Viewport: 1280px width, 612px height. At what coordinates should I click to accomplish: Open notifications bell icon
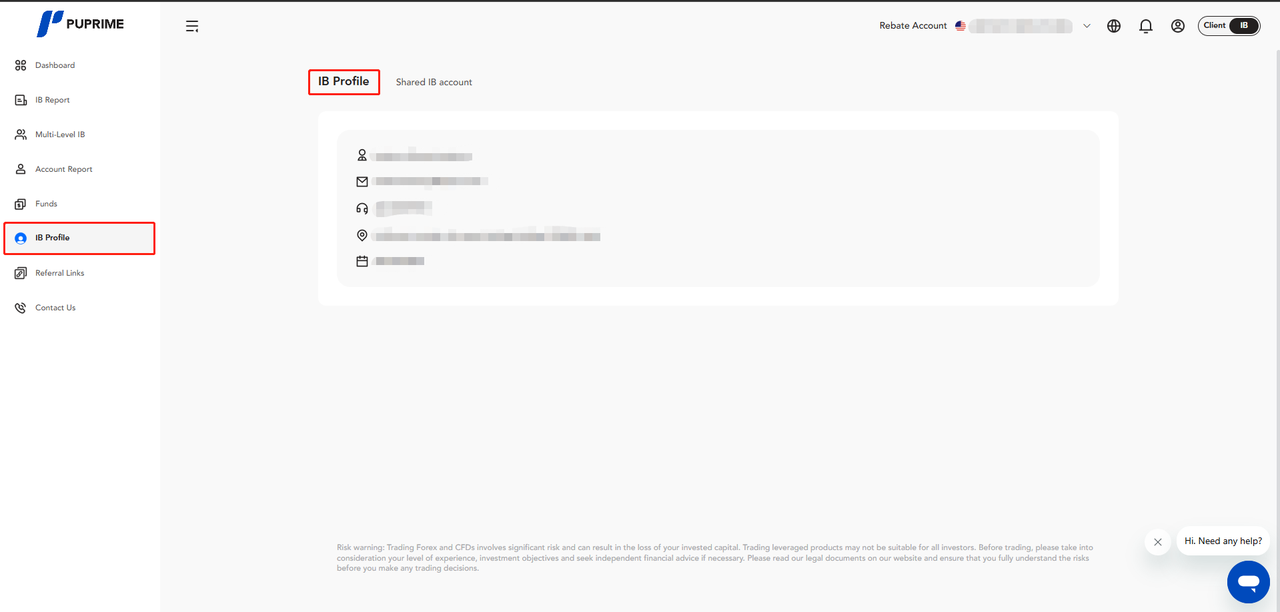[x=1146, y=26]
